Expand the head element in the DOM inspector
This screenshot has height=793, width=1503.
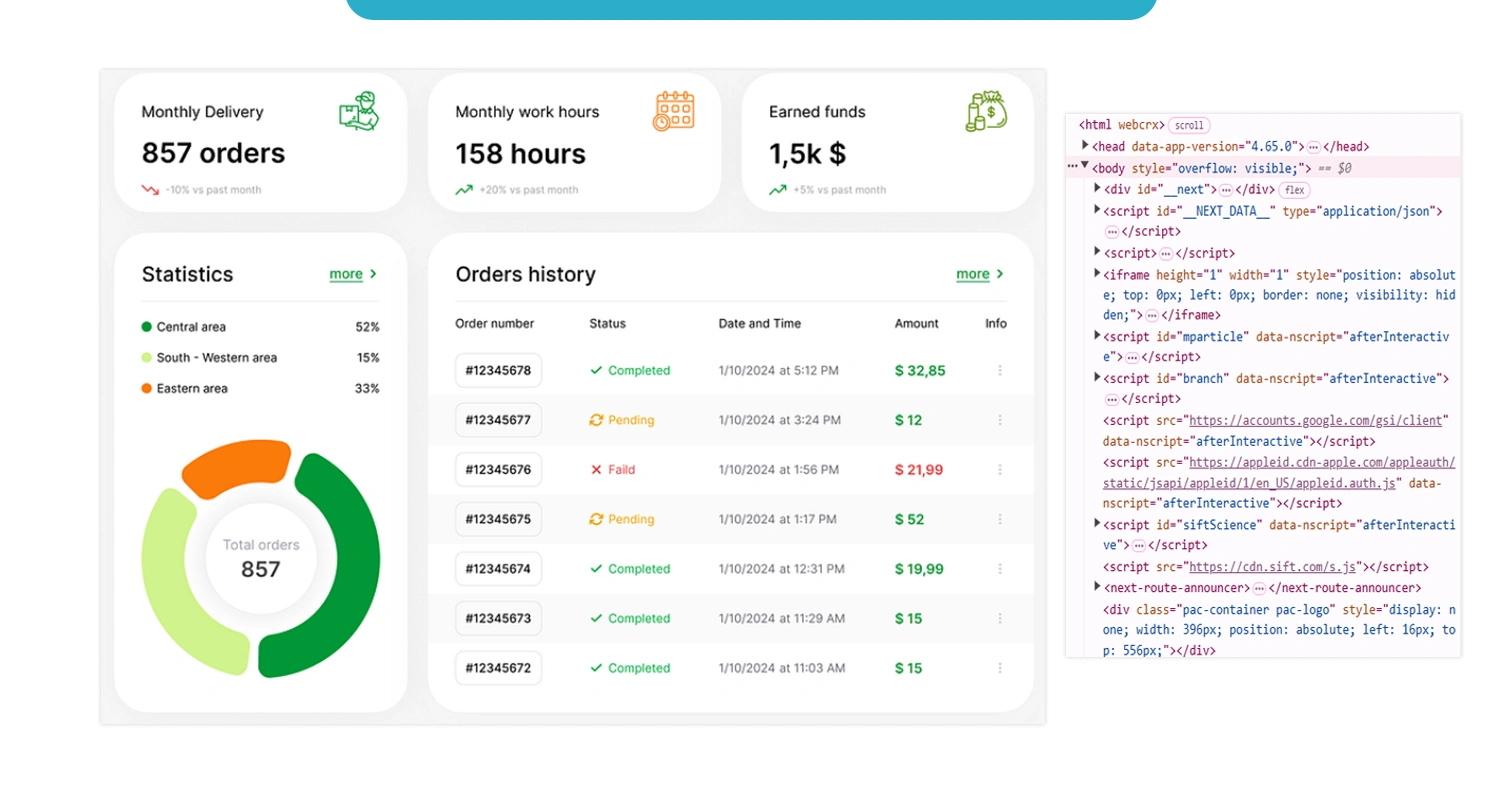(1085, 146)
